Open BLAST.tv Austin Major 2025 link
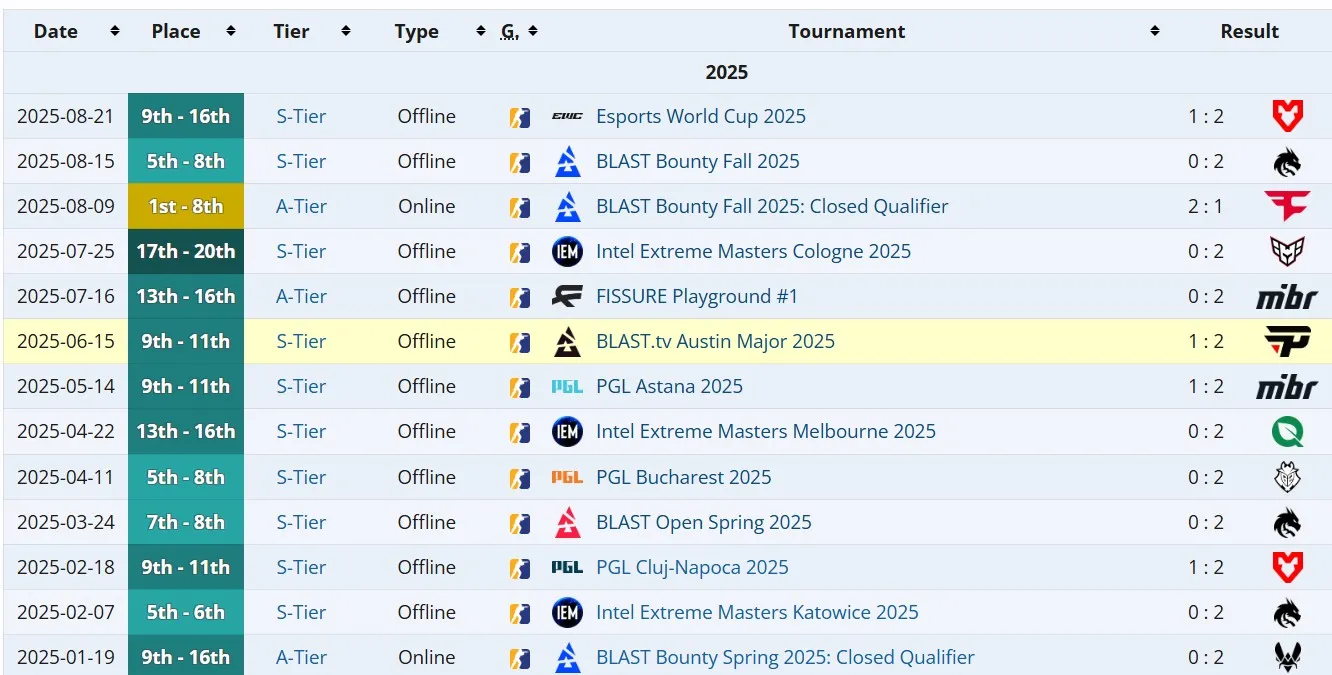The image size is (1332, 675). pyautogui.click(x=715, y=341)
